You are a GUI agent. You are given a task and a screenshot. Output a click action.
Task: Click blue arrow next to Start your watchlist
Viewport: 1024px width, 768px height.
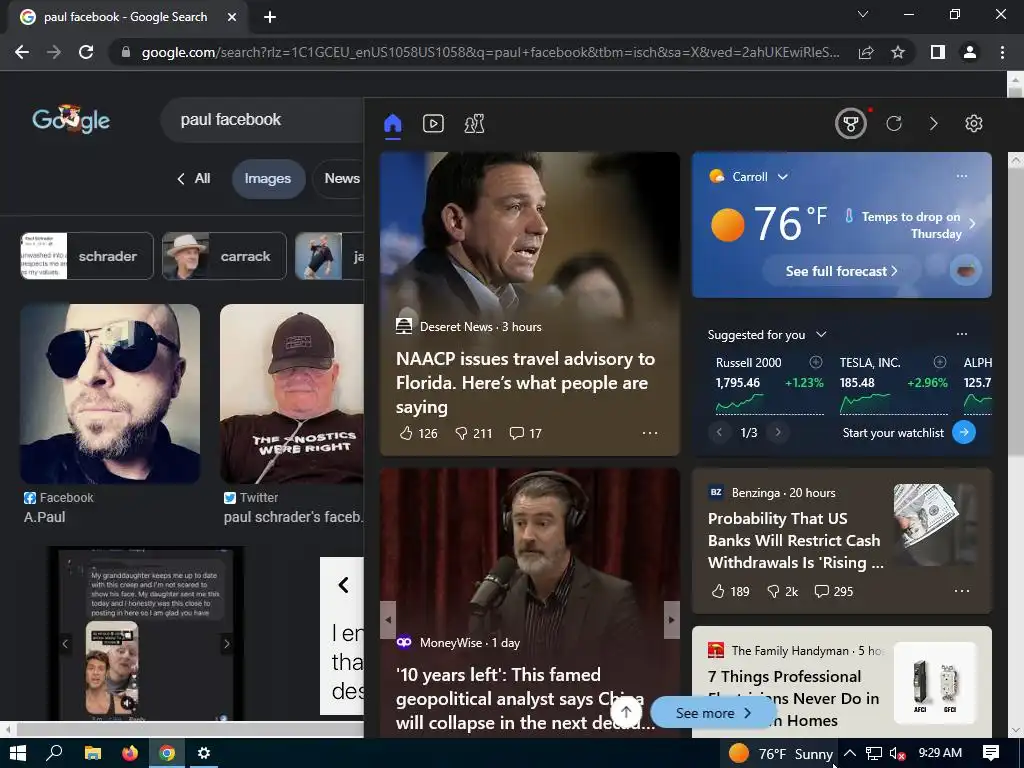[x=964, y=432]
